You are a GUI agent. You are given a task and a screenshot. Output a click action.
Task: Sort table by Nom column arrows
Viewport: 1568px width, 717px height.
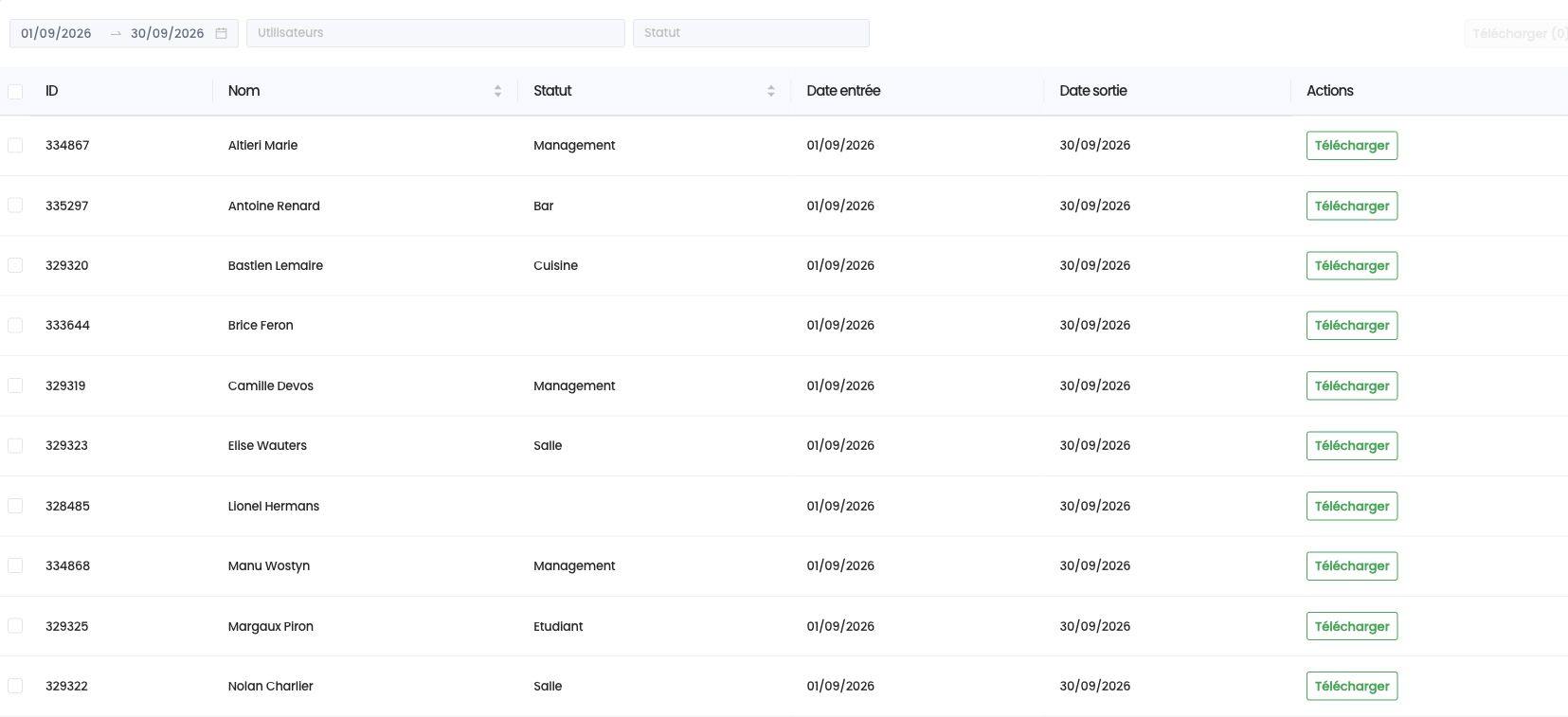(x=497, y=91)
